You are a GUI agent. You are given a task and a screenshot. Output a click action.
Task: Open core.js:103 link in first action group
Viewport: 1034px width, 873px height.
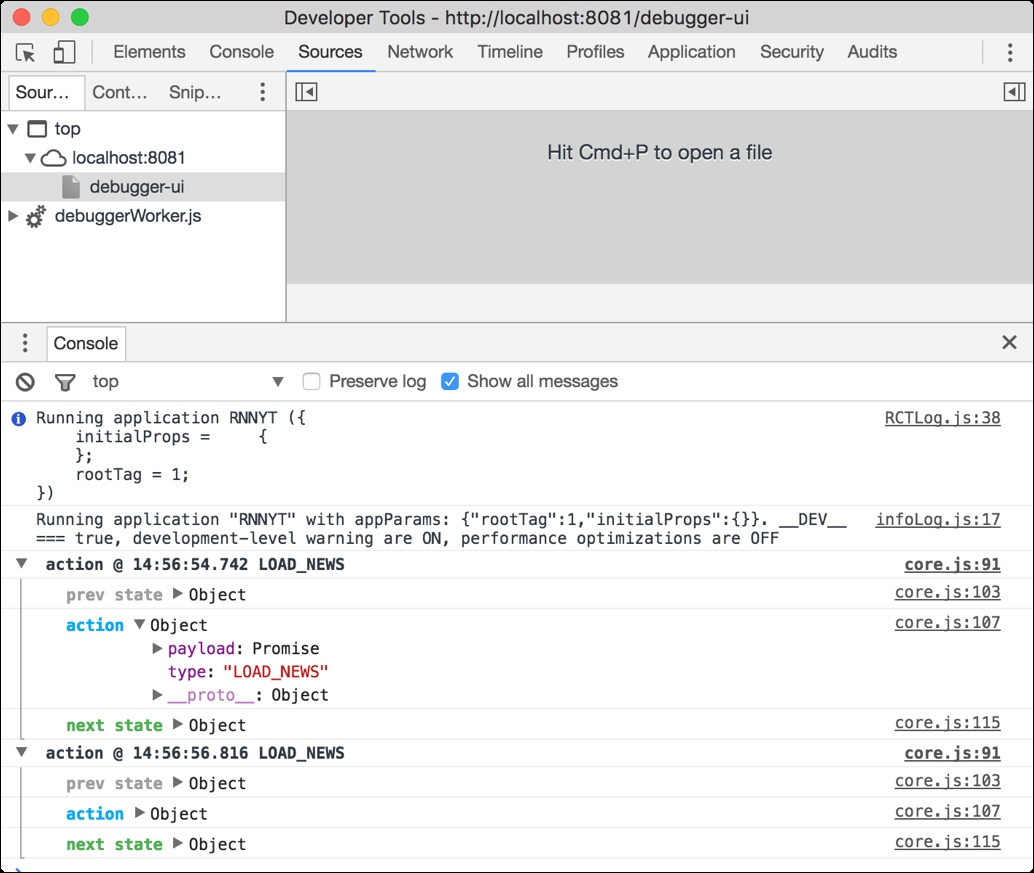[948, 592]
